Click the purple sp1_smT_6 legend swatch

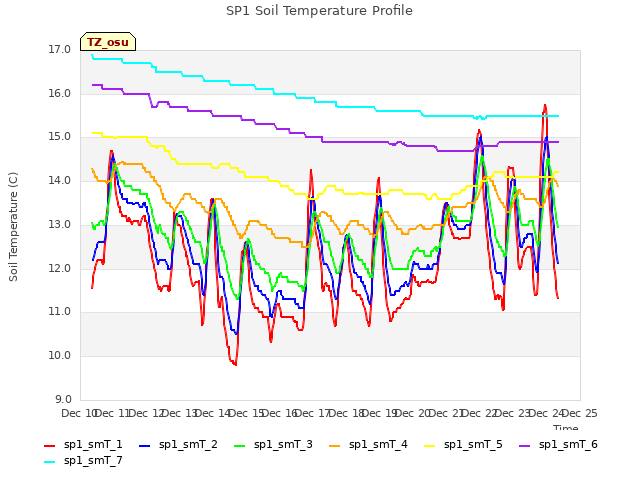coord(524,446)
